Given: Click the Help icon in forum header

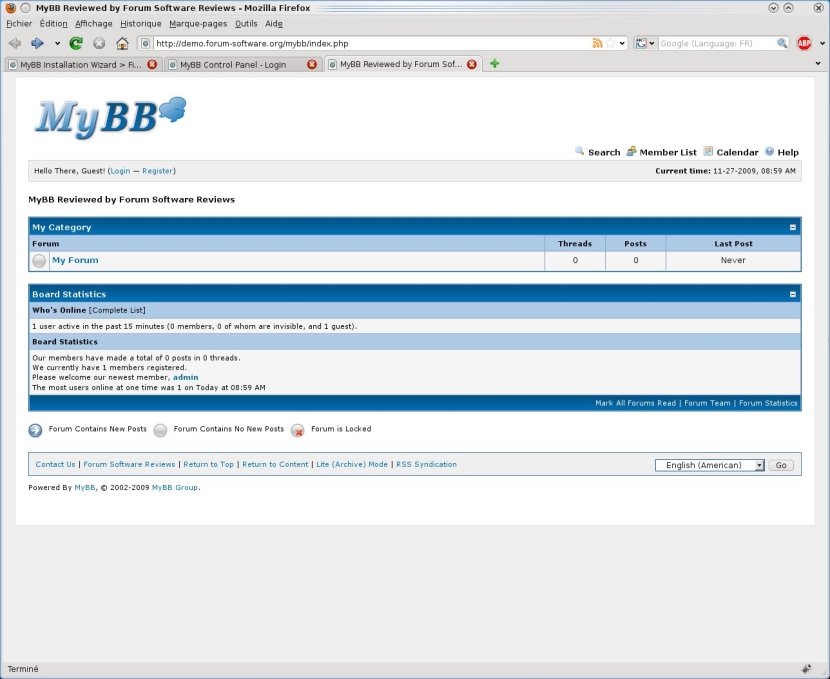Looking at the screenshot, I should coord(767,152).
